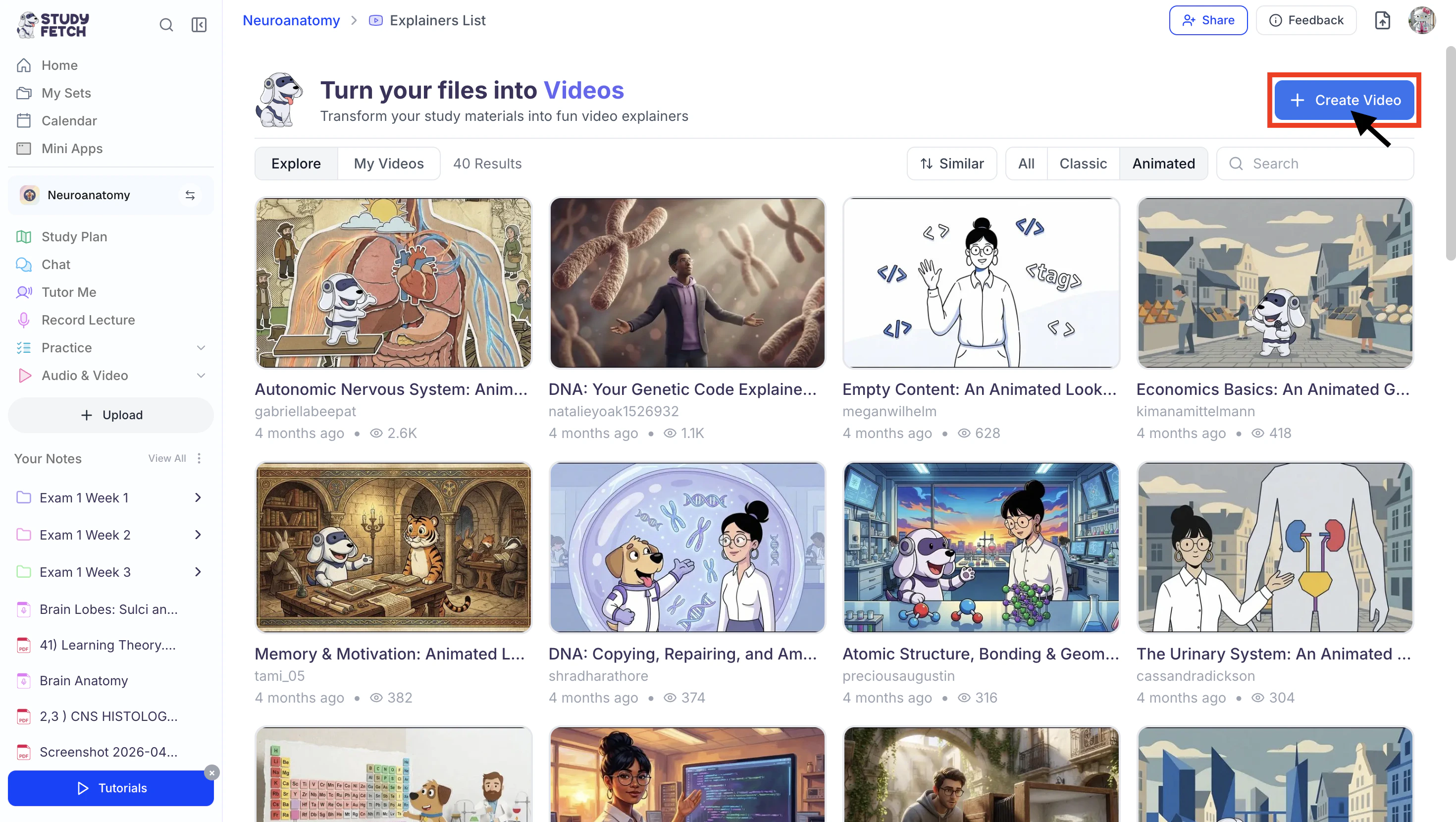
Task: Switch to the My Videos tab
Action: click(389, 164)
